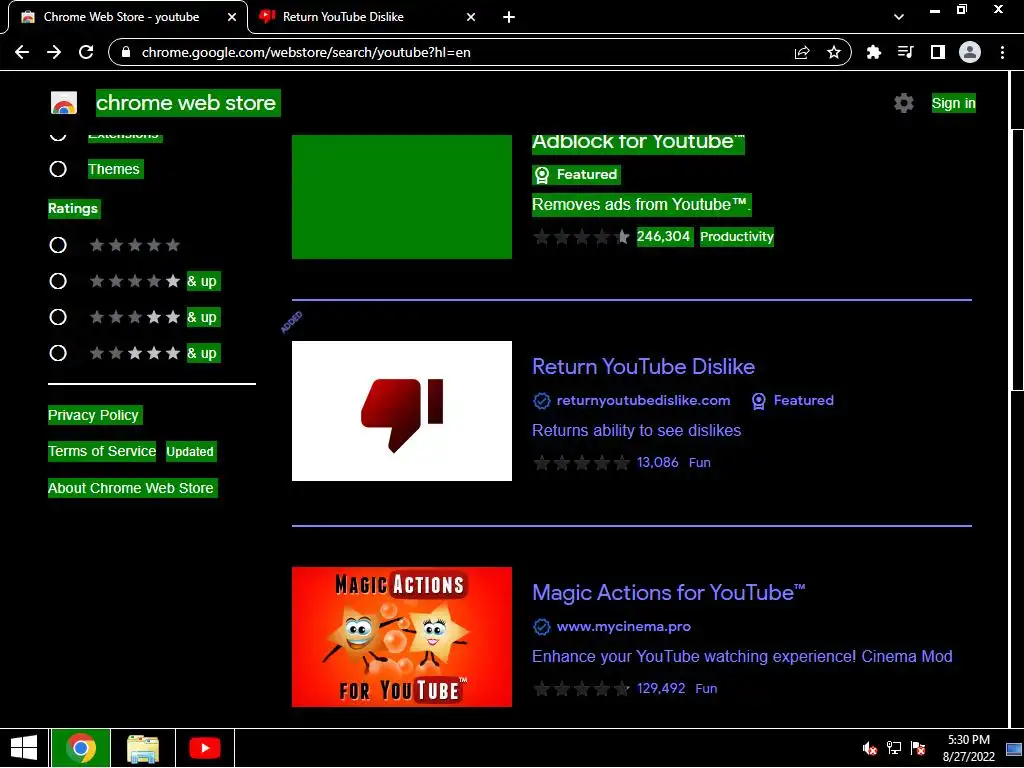1024x768 pixels.
Task: Click Fun category under Return YouTube Dislike
Action: tap(699, 462)
